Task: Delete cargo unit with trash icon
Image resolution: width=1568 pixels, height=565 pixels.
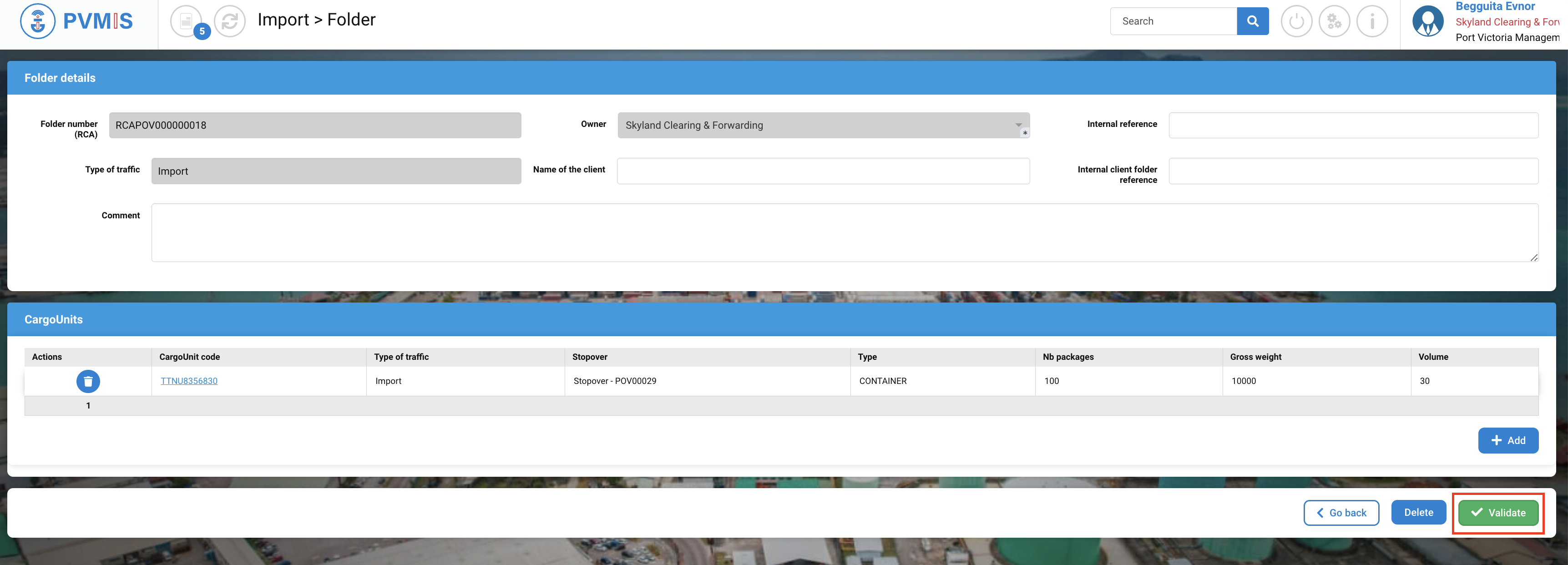Action: click(88, 381)
